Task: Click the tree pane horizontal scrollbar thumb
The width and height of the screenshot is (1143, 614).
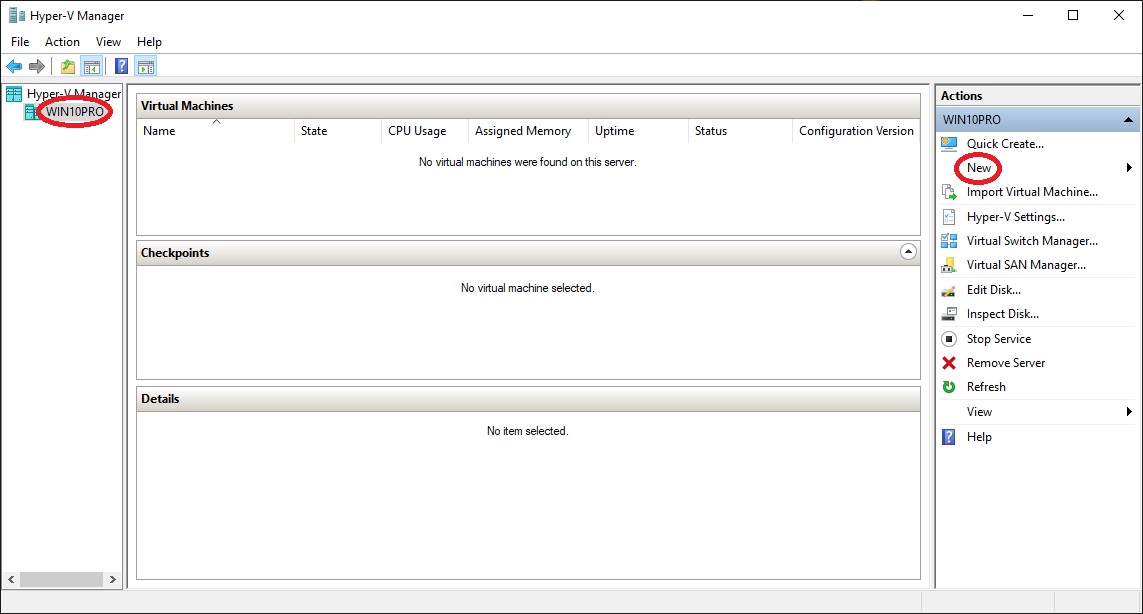Action: tap(61, 580)
